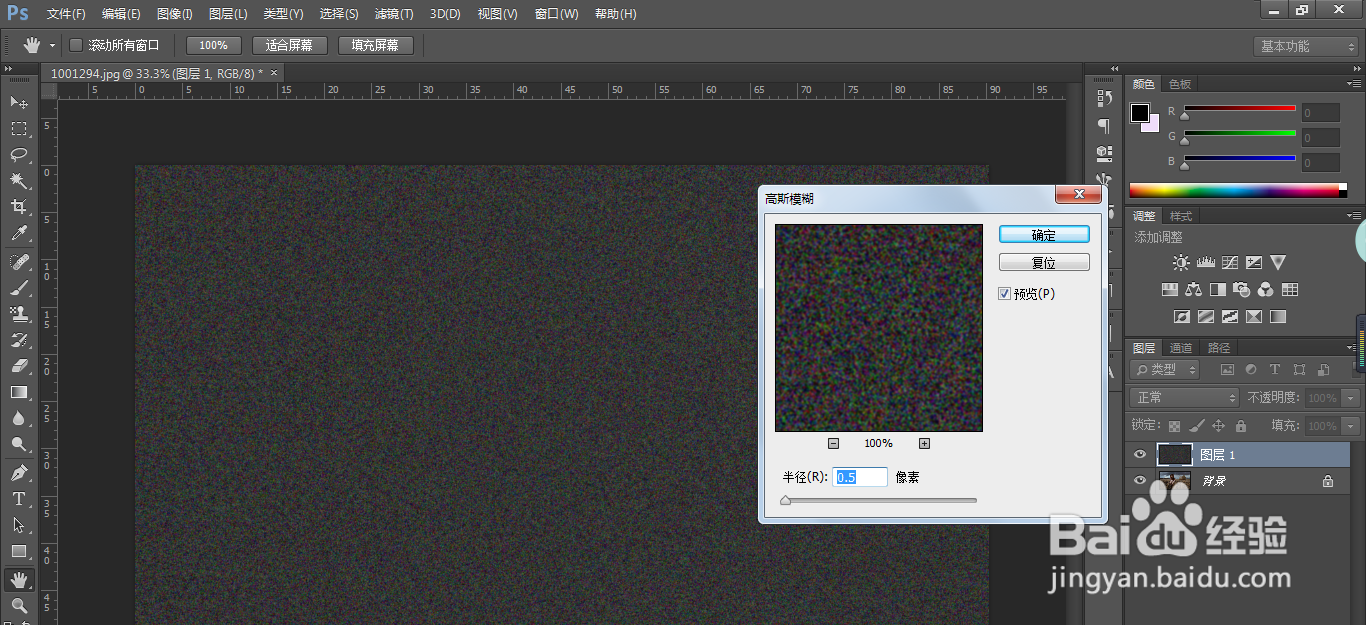
Task: Zoom out preview with minus button
Action: click(833, 444)
